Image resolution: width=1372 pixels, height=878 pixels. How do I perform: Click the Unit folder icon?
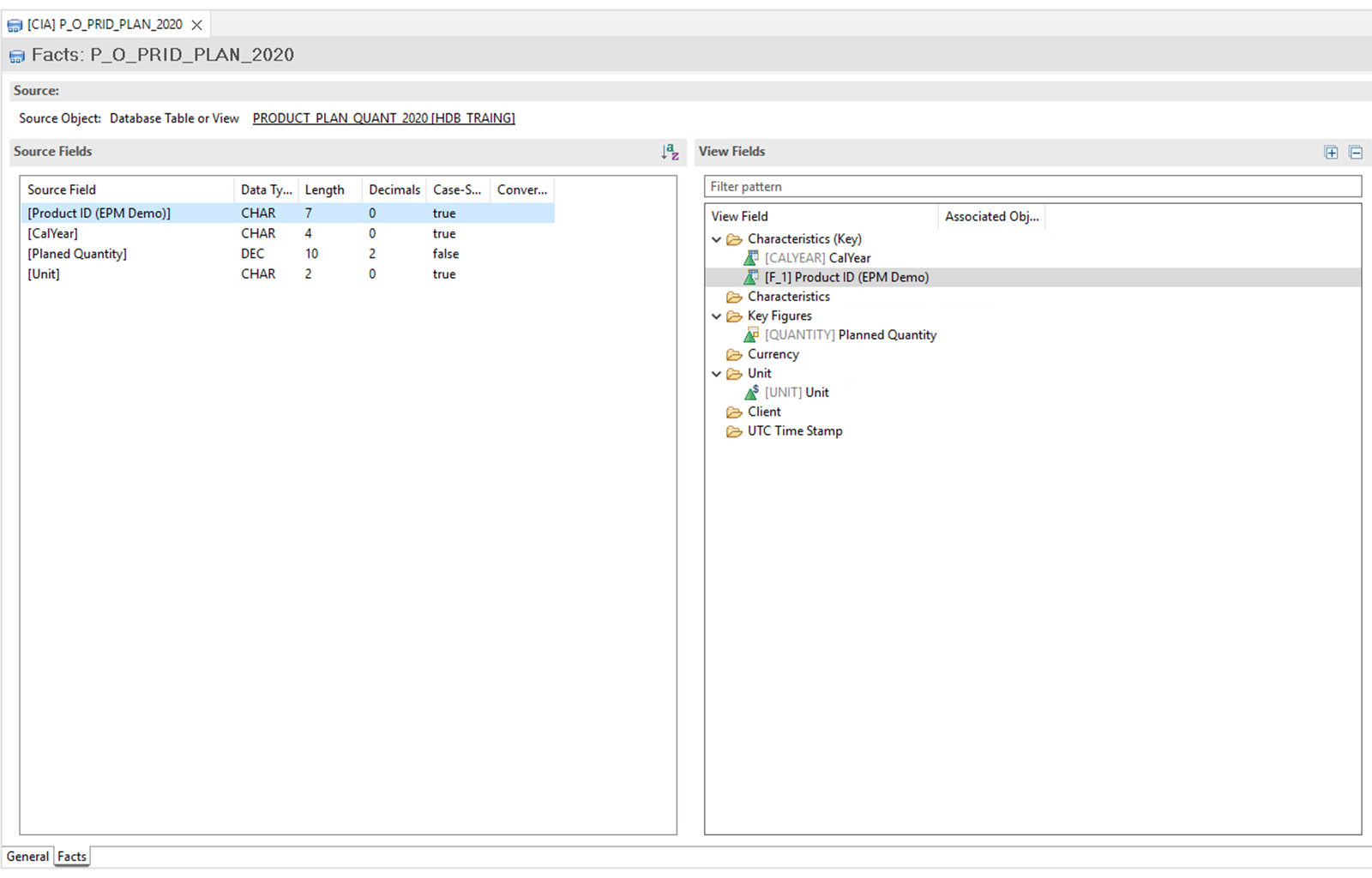(x=734, y=373)
